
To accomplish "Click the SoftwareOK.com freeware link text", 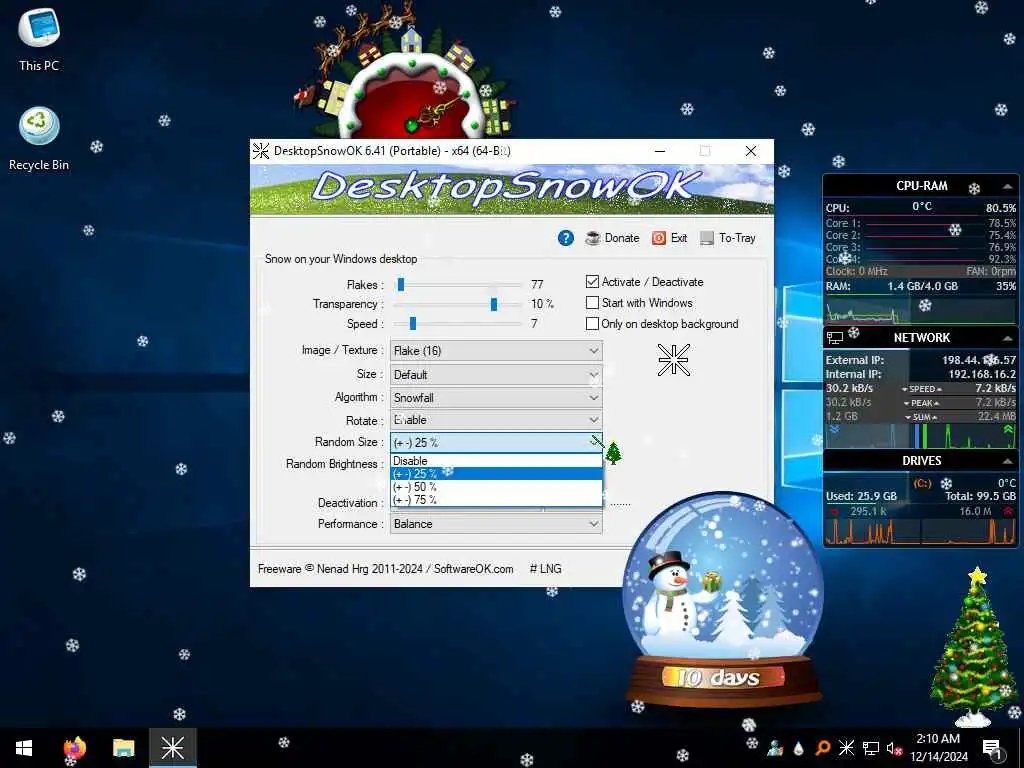I will coord(473,569).
